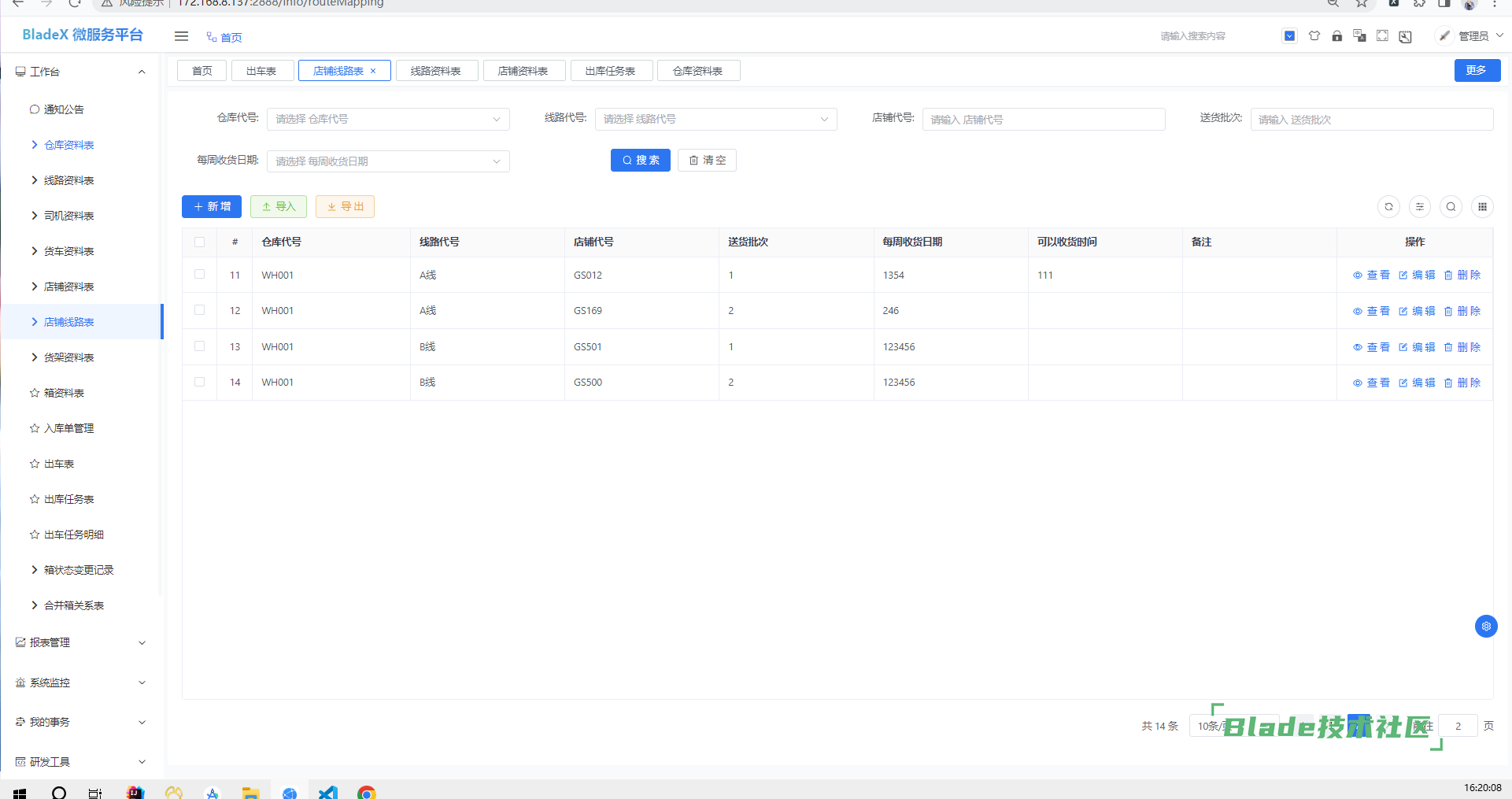Click 导出 export button
This screenshot has height=799, width=1512.
pos(345,206)
